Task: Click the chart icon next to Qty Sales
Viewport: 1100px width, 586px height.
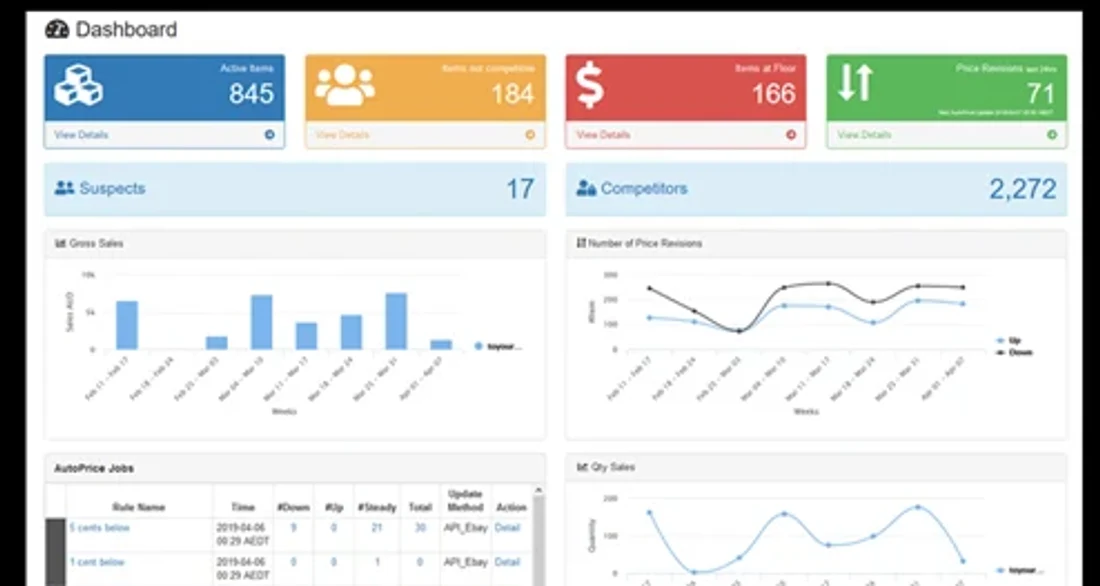Action: click(582, 467)
